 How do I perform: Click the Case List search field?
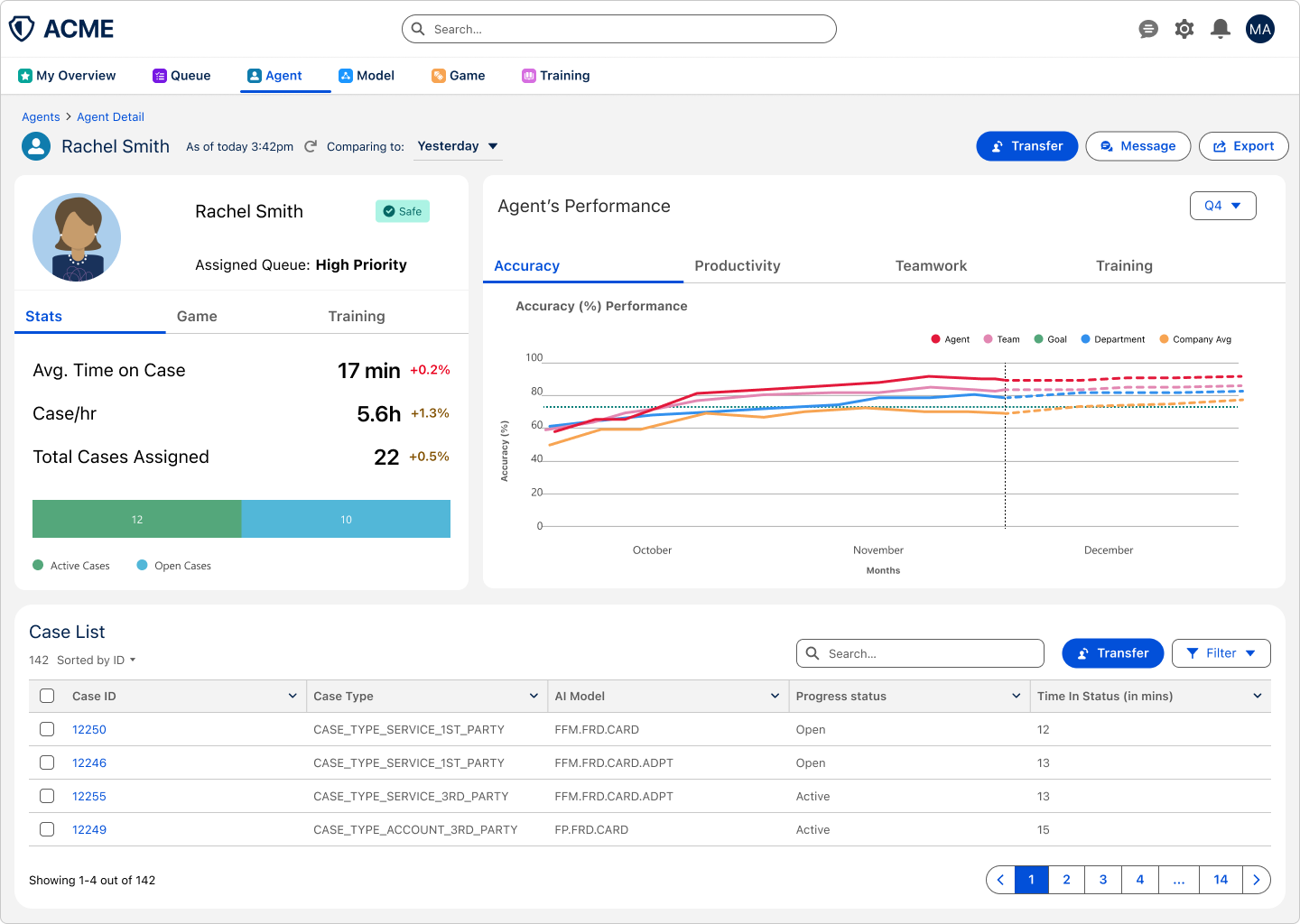(x=920, y=653)
